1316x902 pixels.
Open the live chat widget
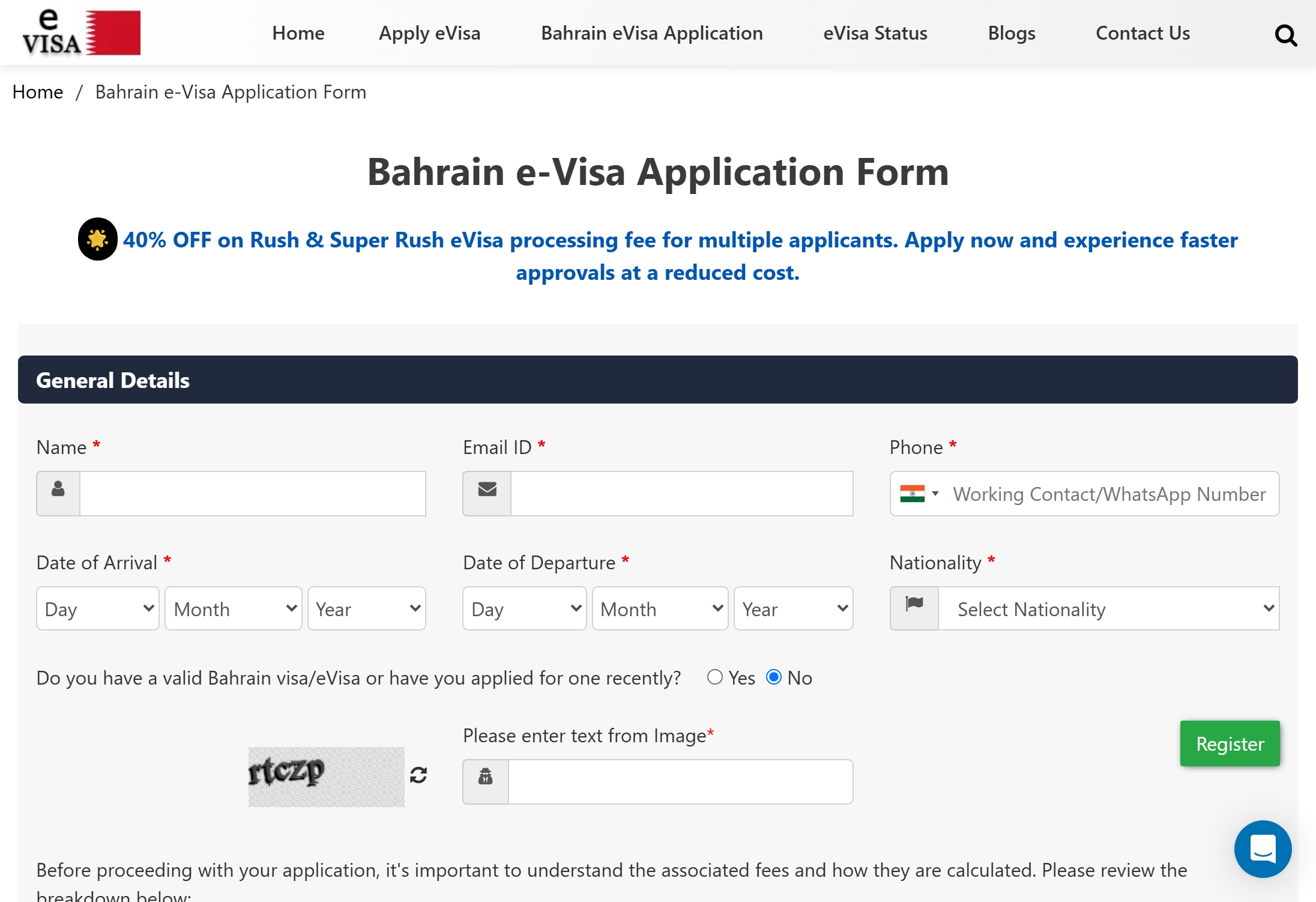click(x=1263, y=849)
